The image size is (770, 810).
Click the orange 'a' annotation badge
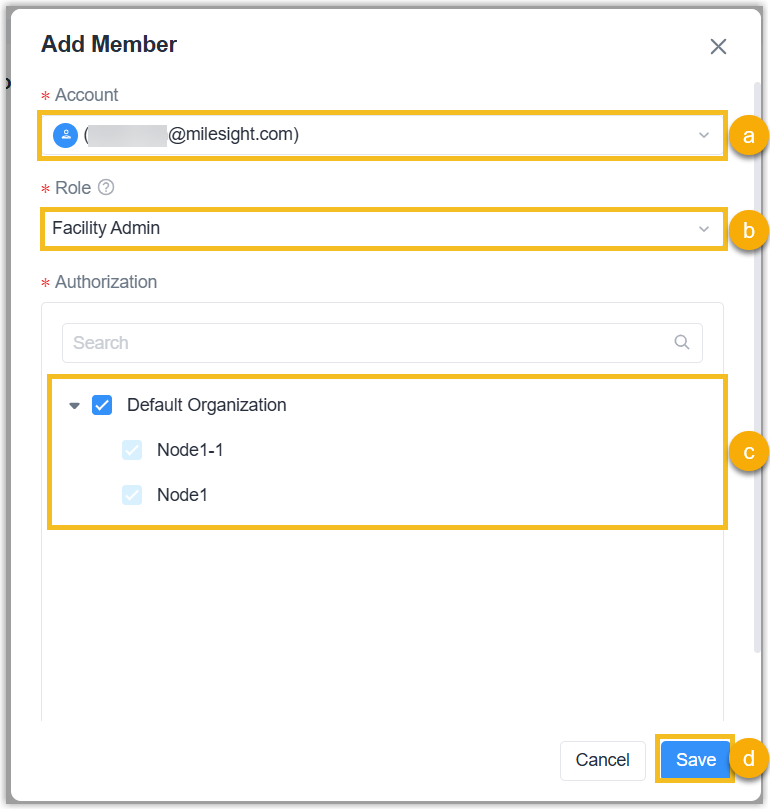(748, 135)
